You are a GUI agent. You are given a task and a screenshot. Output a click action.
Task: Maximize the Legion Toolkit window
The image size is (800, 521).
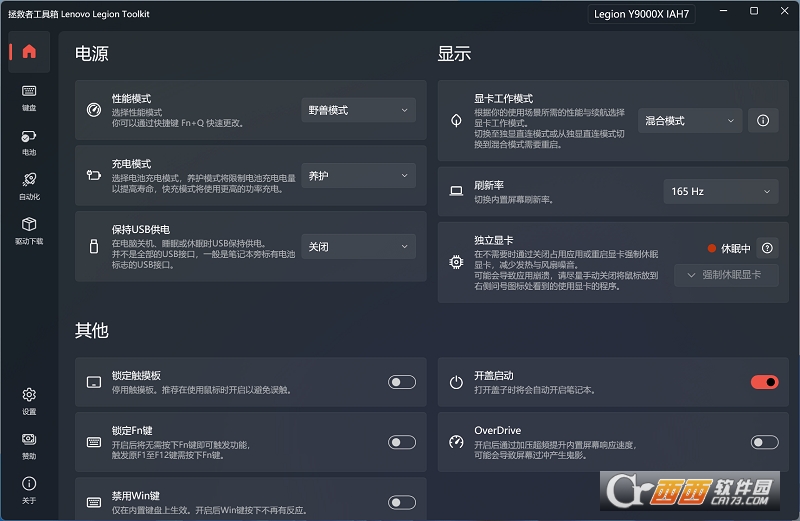754,11
